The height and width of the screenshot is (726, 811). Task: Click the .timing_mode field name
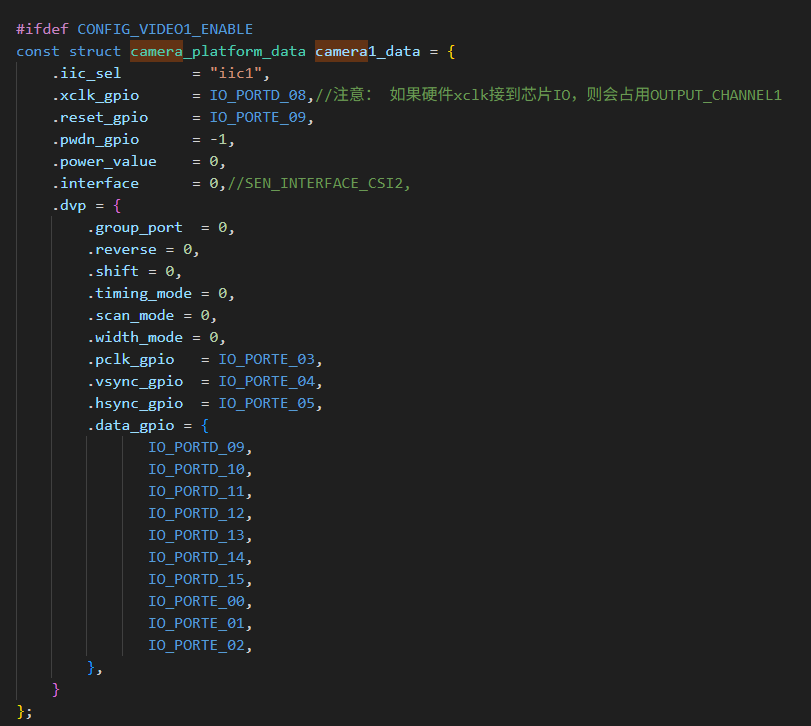[139, 294]
